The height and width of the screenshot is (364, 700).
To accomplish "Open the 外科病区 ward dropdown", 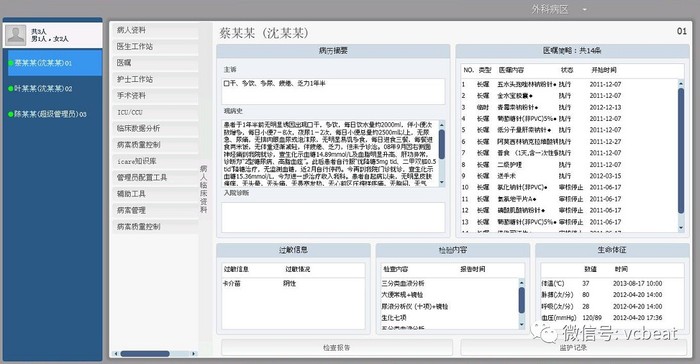I will point(585,9).
